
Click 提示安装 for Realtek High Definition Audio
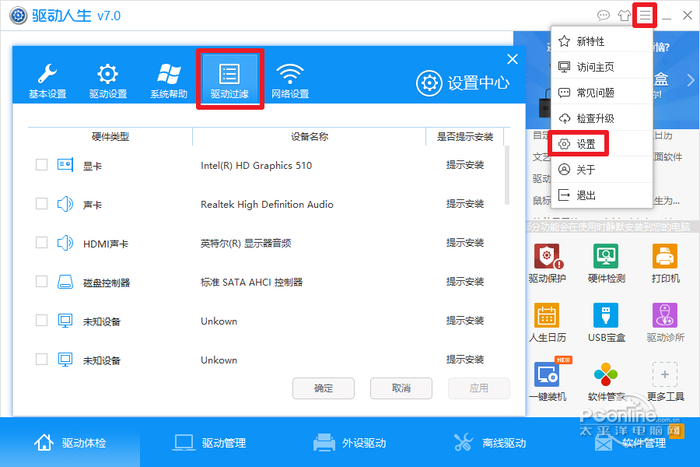coord(465,204)
